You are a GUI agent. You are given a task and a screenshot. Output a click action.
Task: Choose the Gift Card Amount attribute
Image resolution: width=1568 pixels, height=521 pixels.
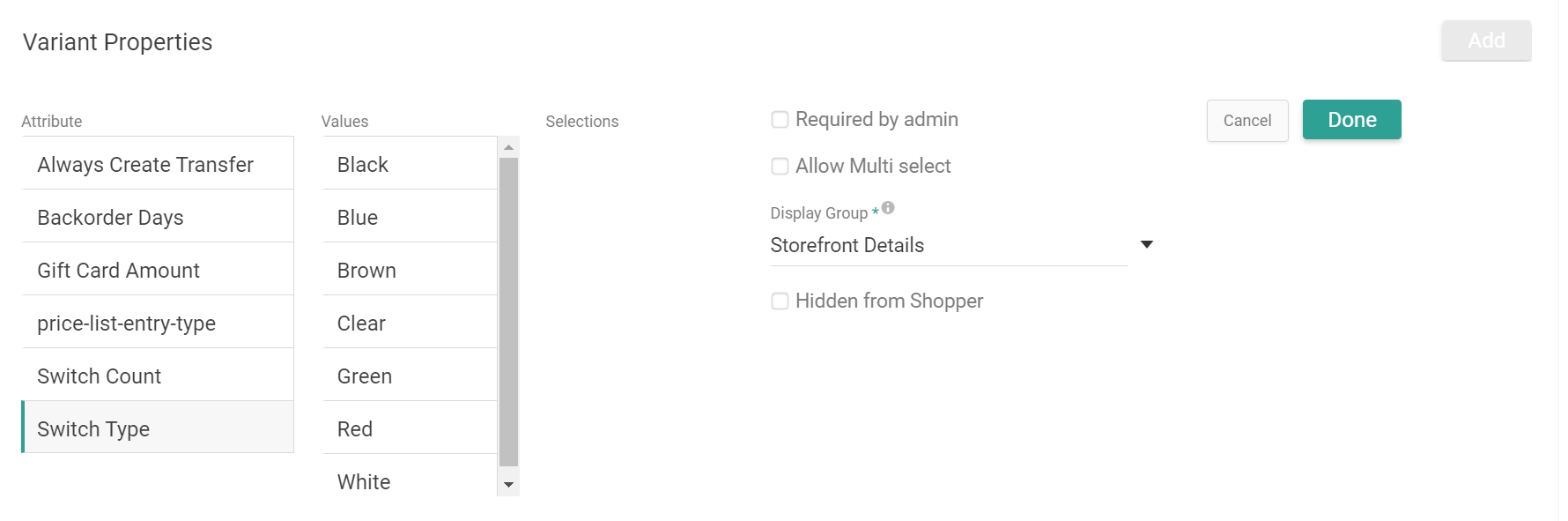118,270
